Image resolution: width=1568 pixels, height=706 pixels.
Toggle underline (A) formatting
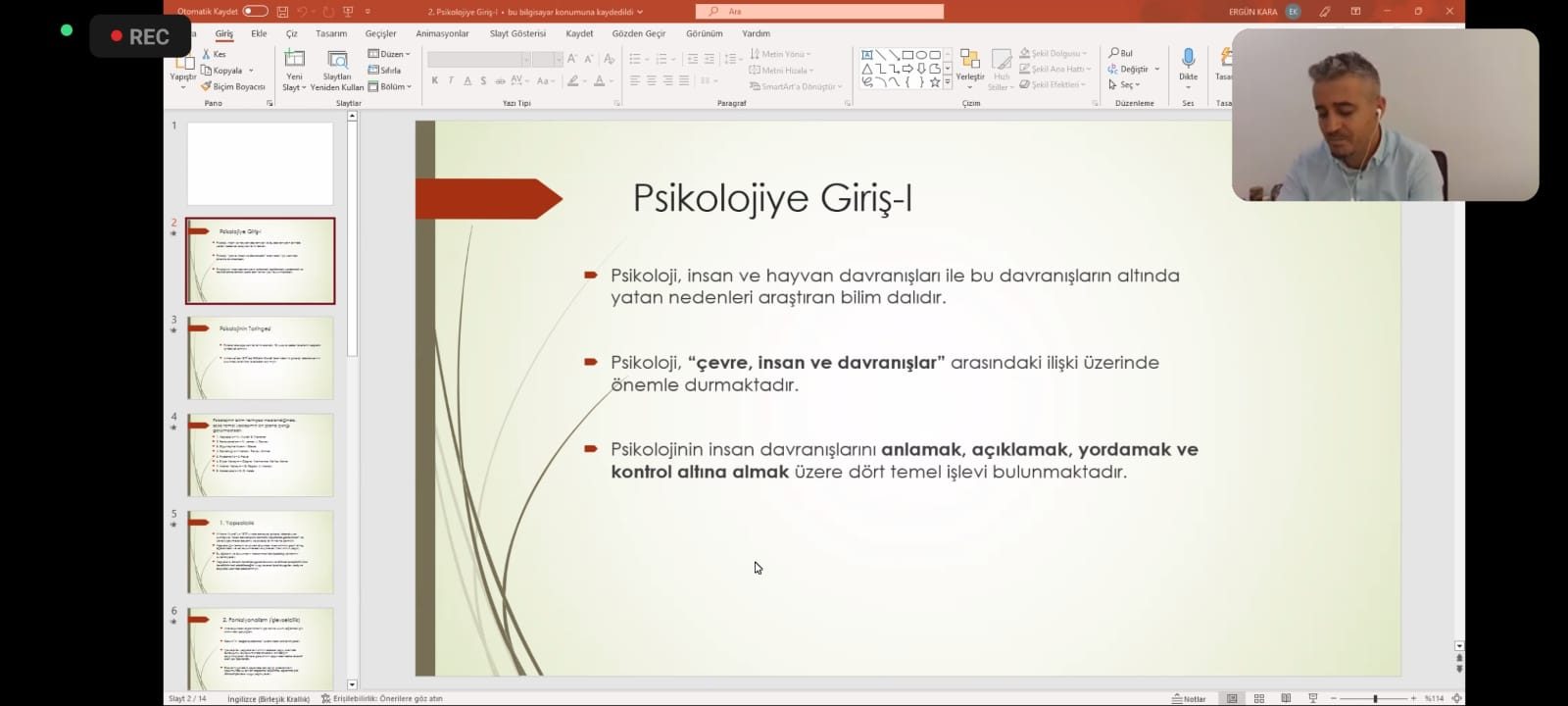point(467,81)
